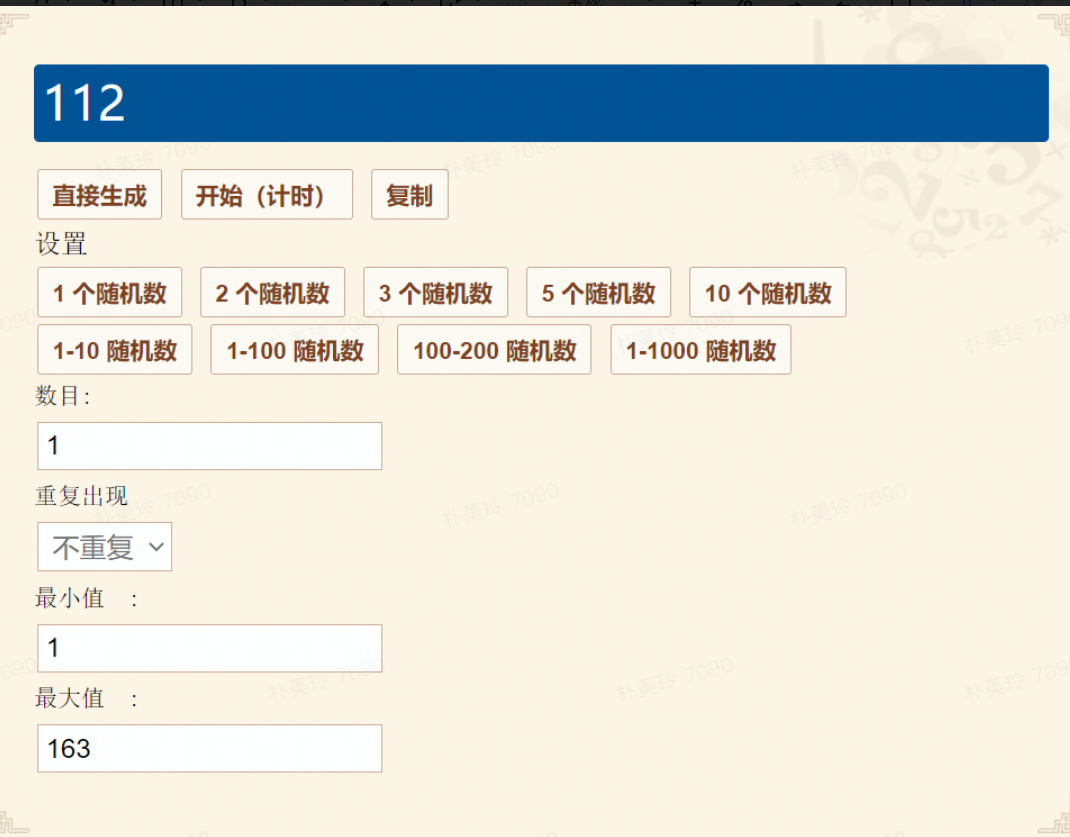
Task: Choose 5 个随机数 preset
Action: (x=598, y=293)
